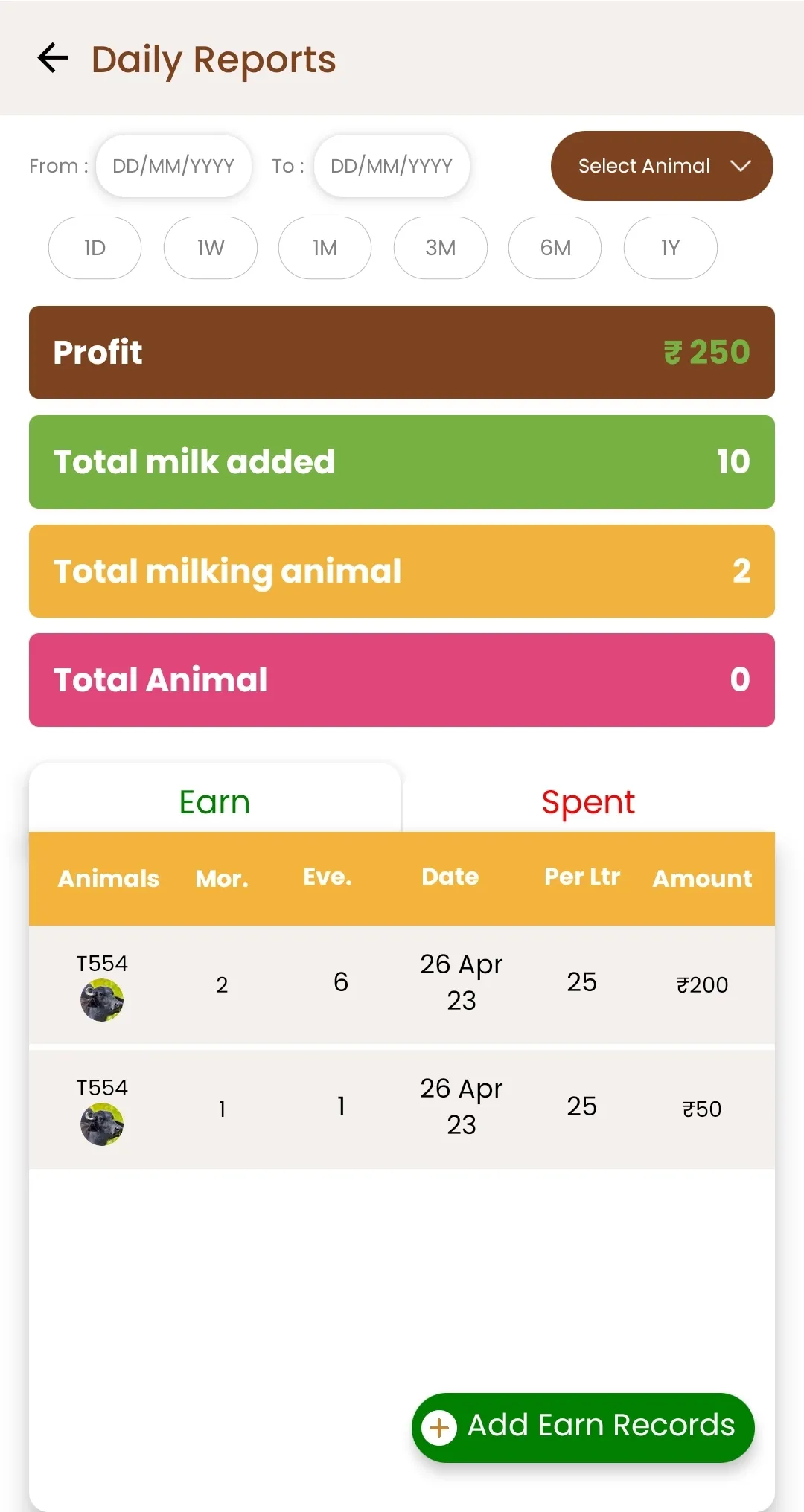Switch to the Earn tab

coord(214,801)
